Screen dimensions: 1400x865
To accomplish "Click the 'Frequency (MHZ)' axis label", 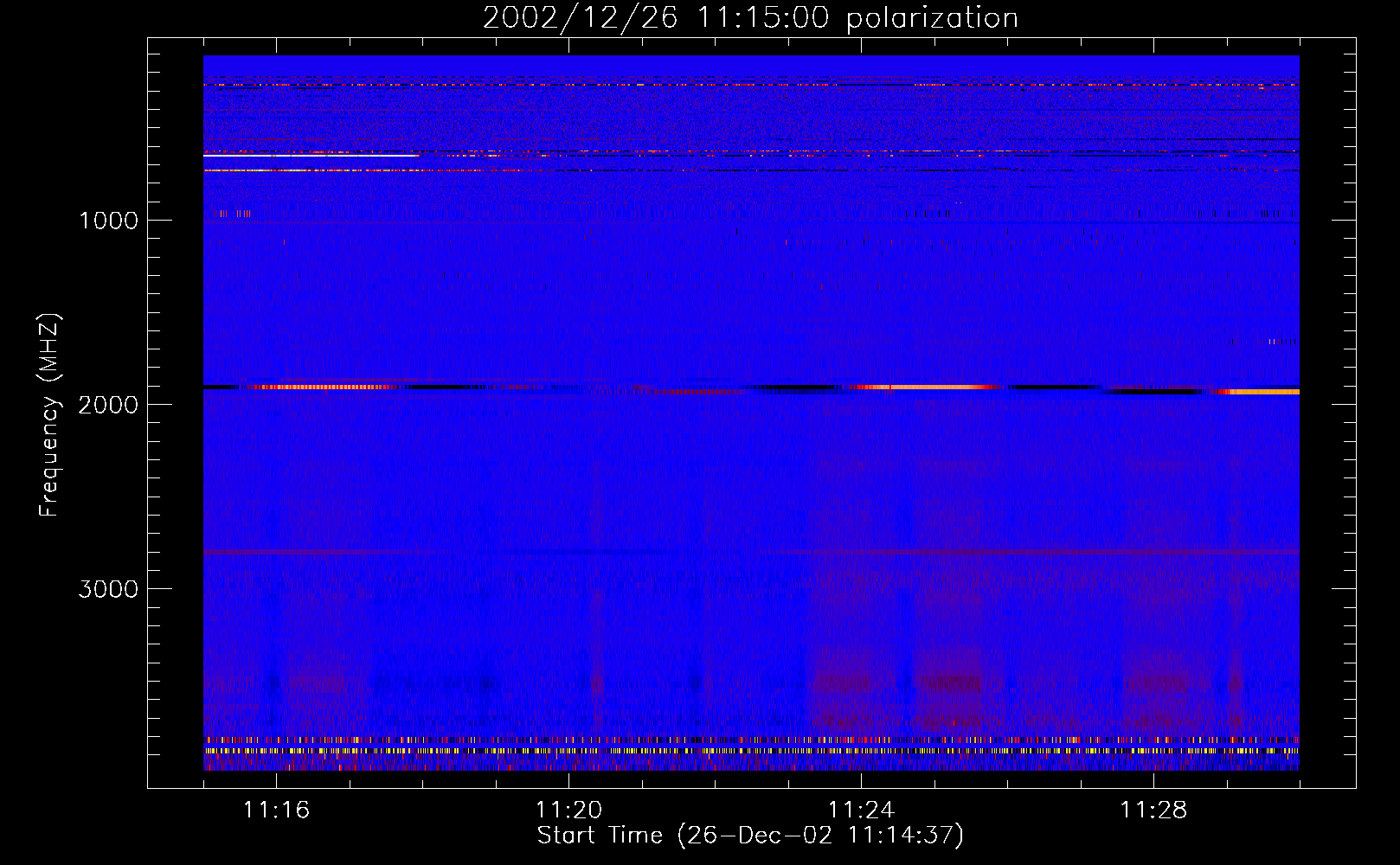I will 49,415.
